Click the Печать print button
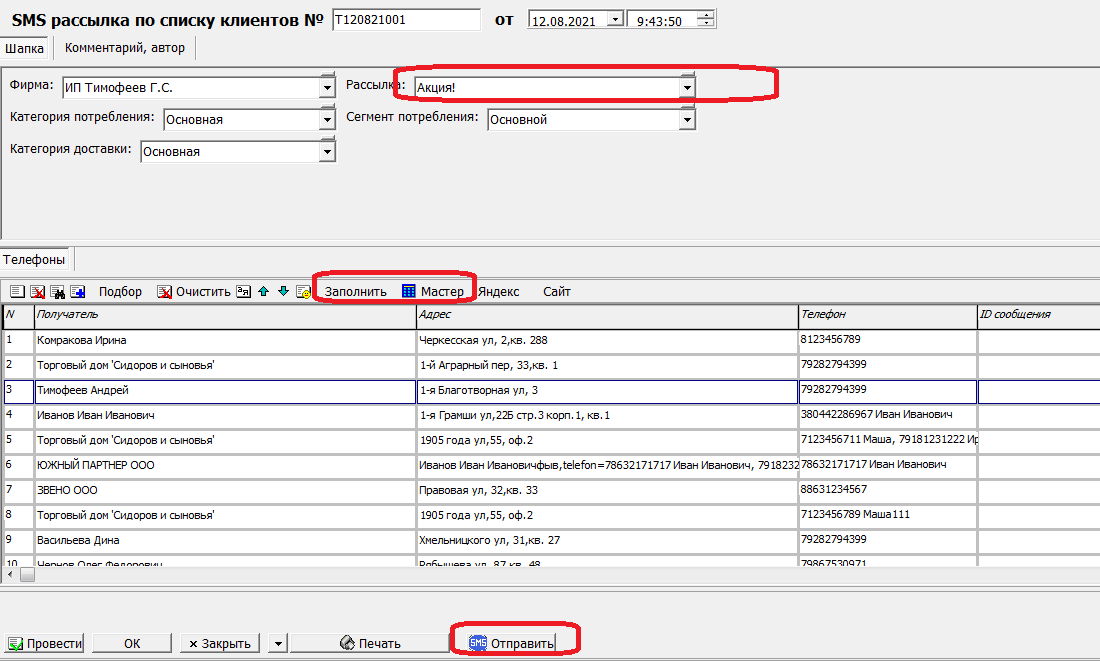This screenshot has height=661, width=1100. (x=370, y=643)
